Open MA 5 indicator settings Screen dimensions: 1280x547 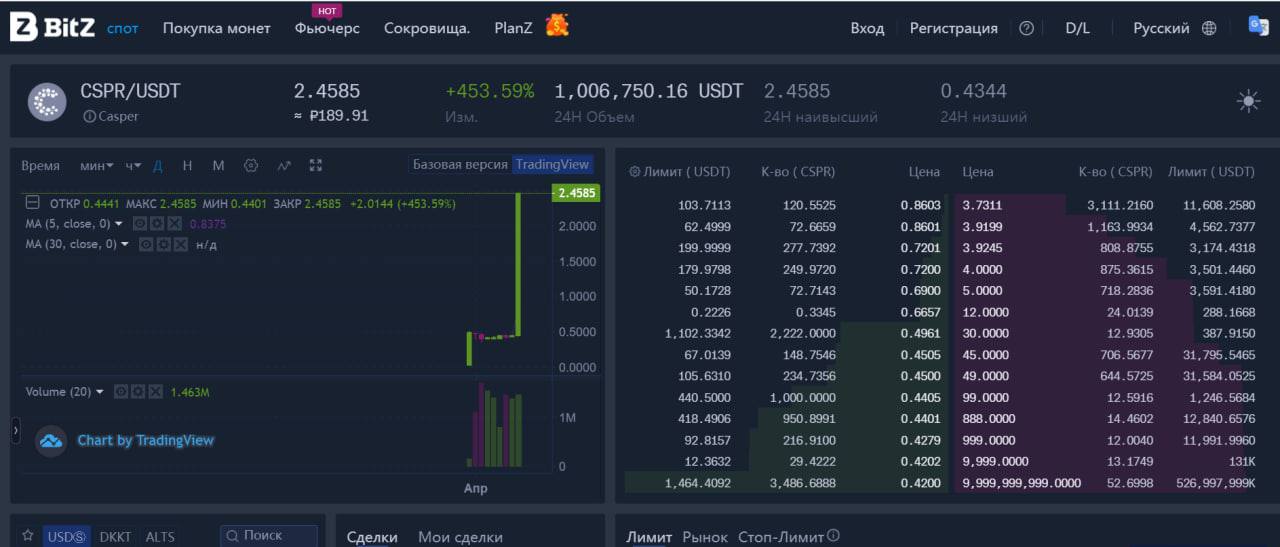[x=156, y=224]
